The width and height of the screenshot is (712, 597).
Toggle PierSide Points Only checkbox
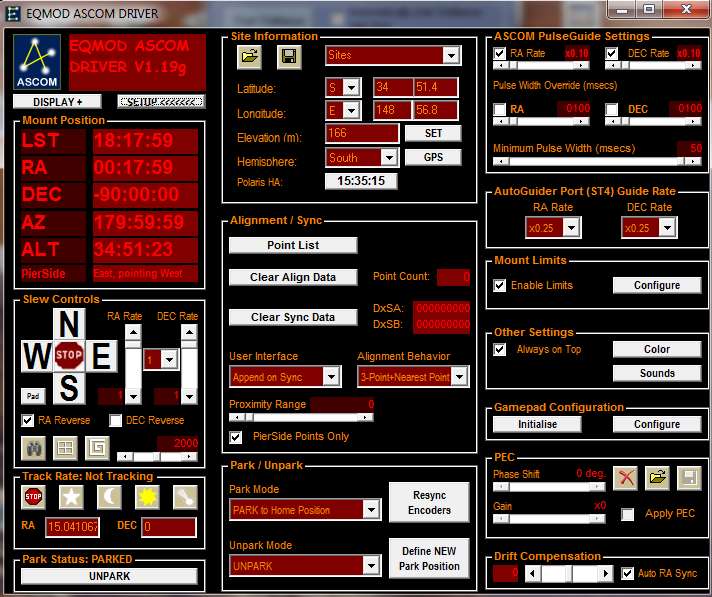235,437
